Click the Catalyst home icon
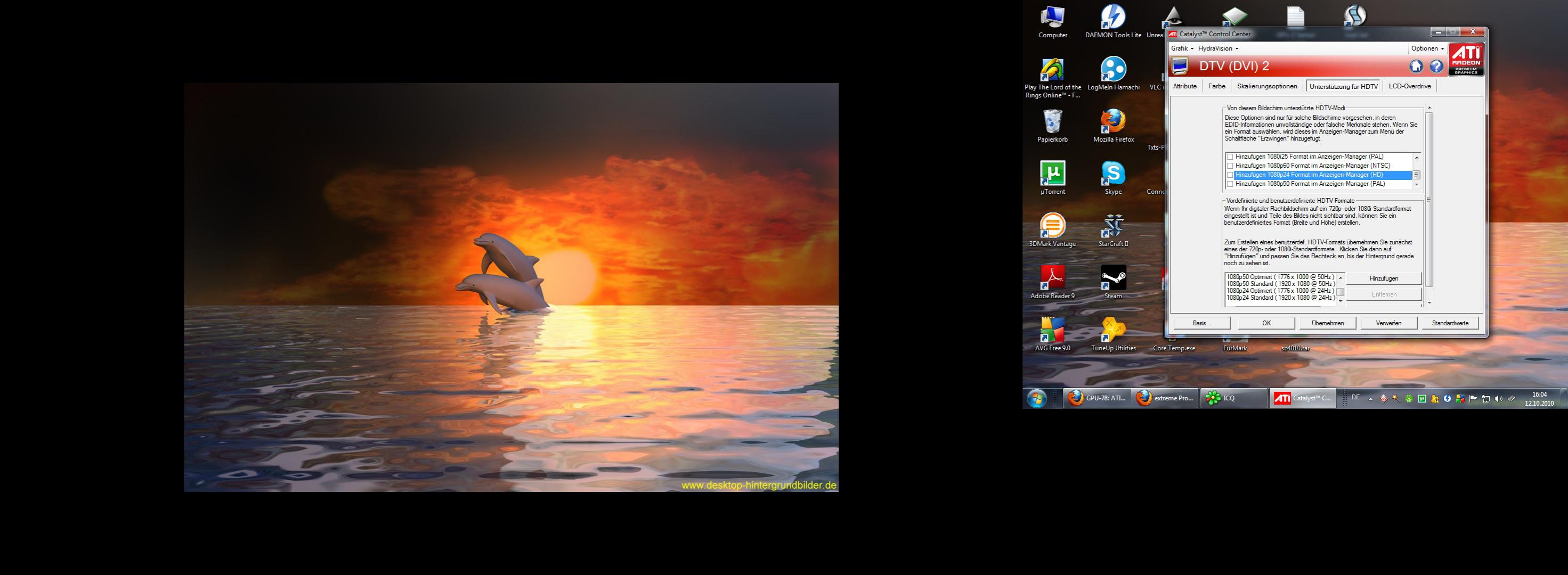The height and width of the screenshot is (575, 1568). coord(1416,67)
